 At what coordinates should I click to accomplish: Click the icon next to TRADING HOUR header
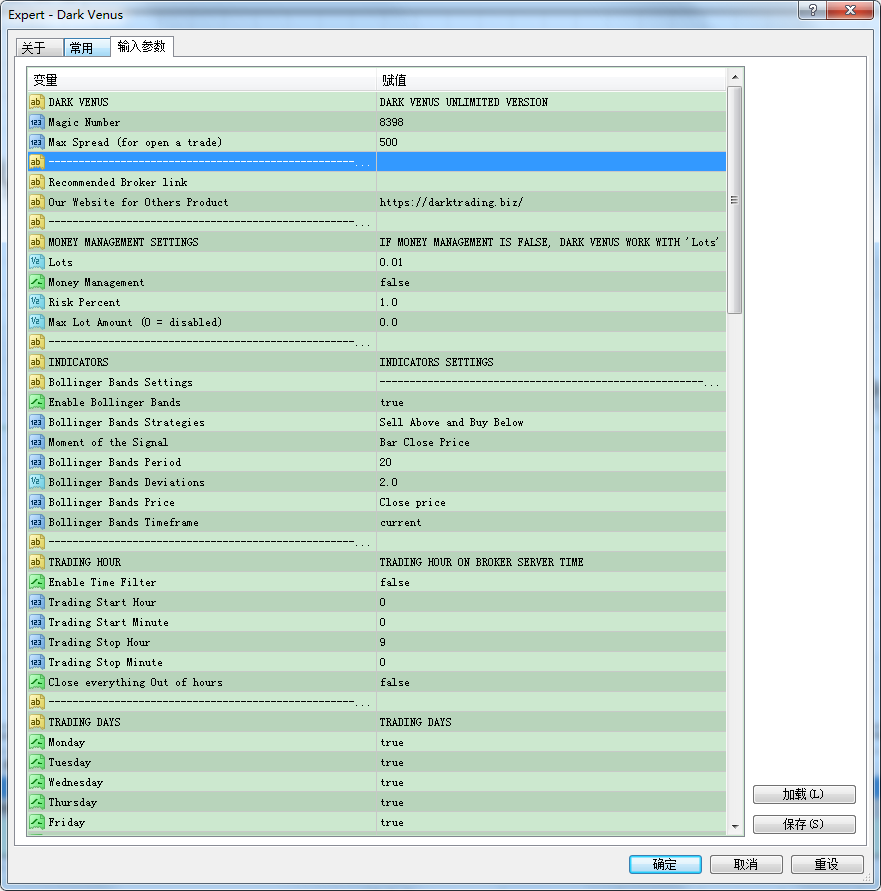coord(37,562)
